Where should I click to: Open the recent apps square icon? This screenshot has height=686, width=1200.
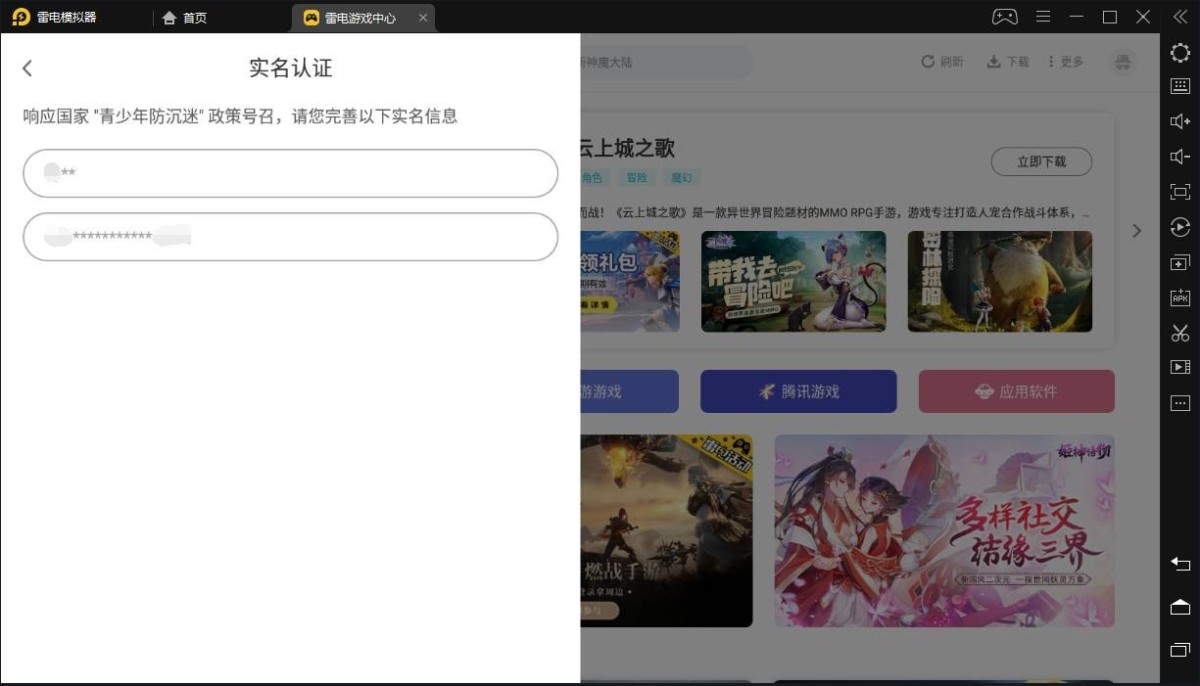(1180, 650)
